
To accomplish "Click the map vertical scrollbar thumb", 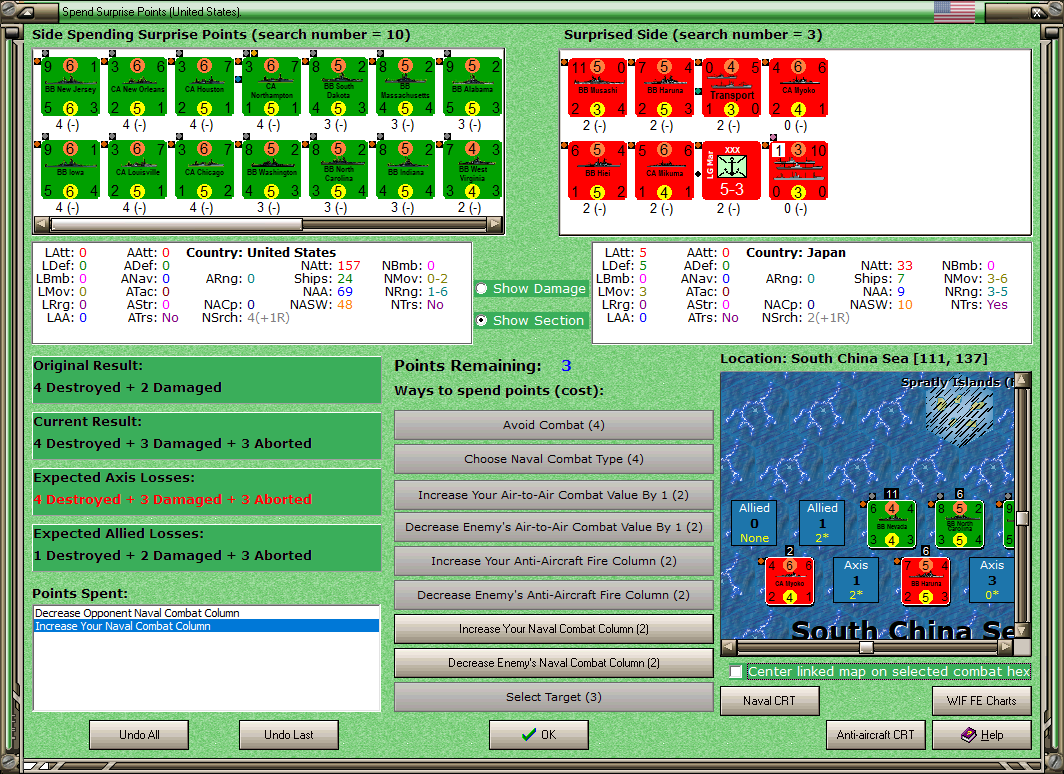I will click(x=1022, y=518).
